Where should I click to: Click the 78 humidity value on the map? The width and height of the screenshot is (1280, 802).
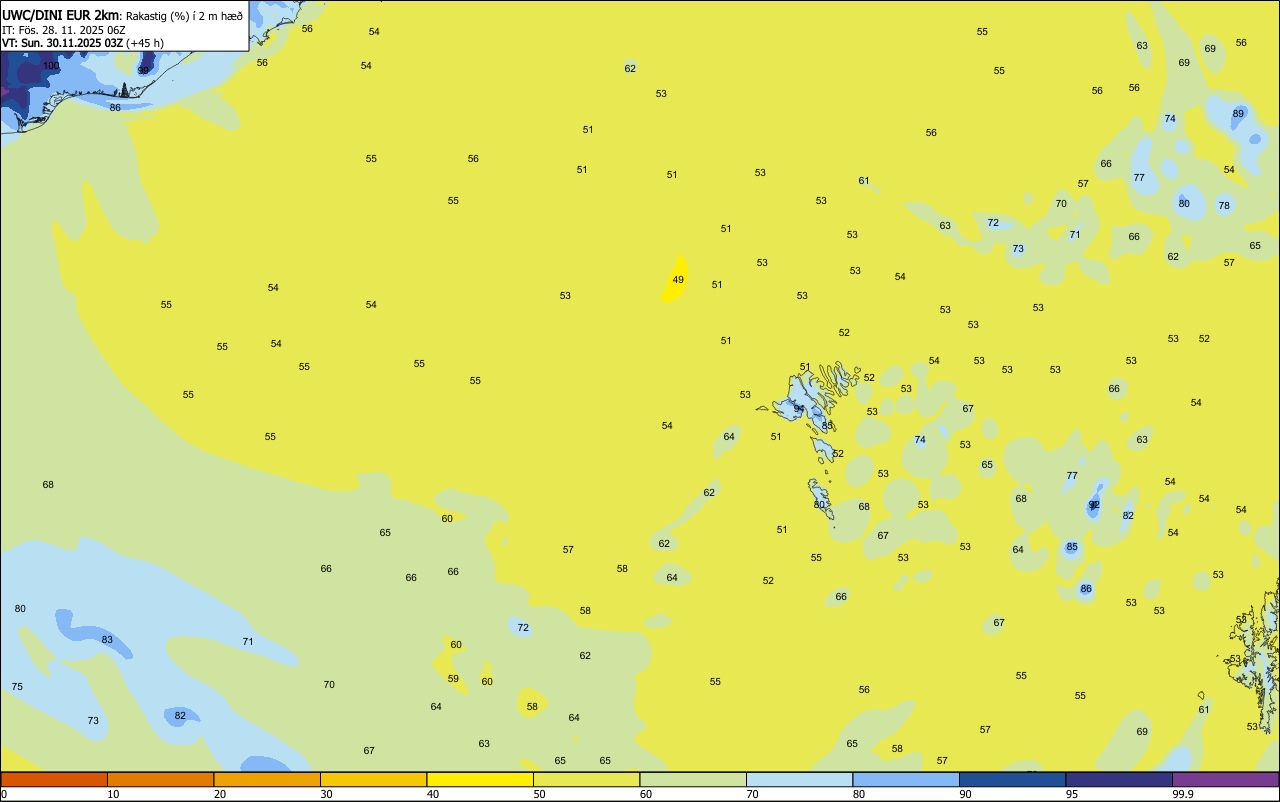(x=1224, y=205)
